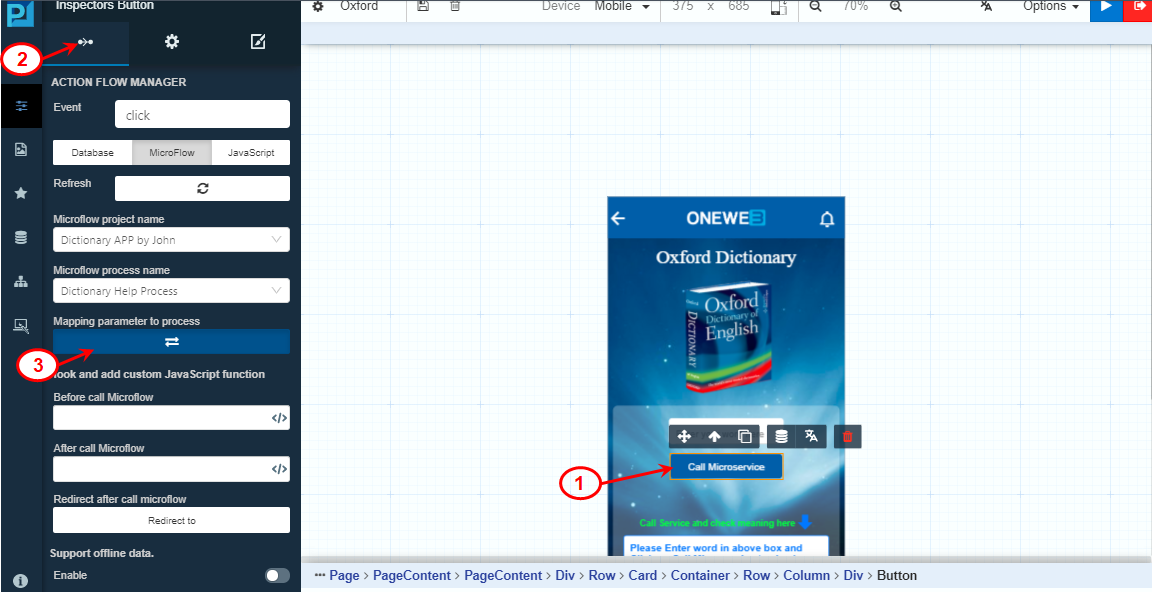The image size is (1152, 592).
Task: Click the Oxford Dictionary heading
Action: point(726,257)
